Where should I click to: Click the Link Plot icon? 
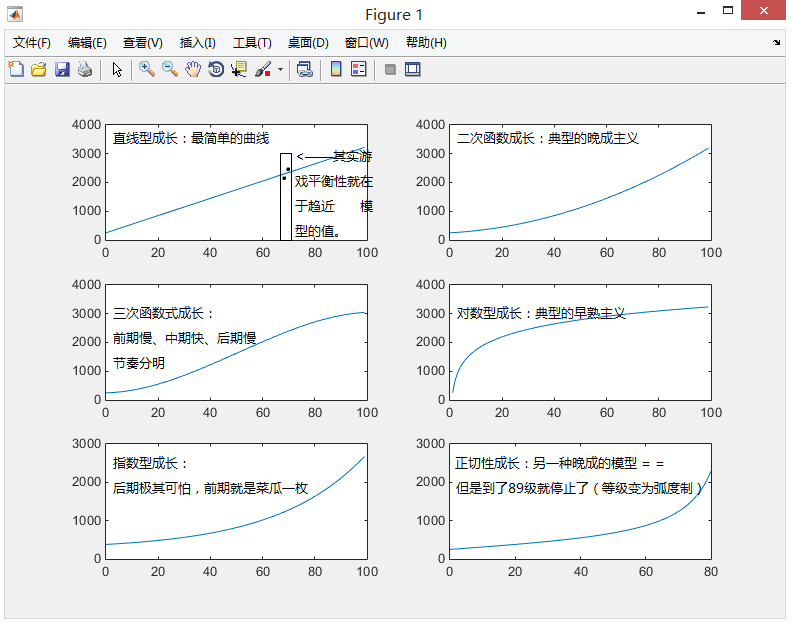pos(305,69)
